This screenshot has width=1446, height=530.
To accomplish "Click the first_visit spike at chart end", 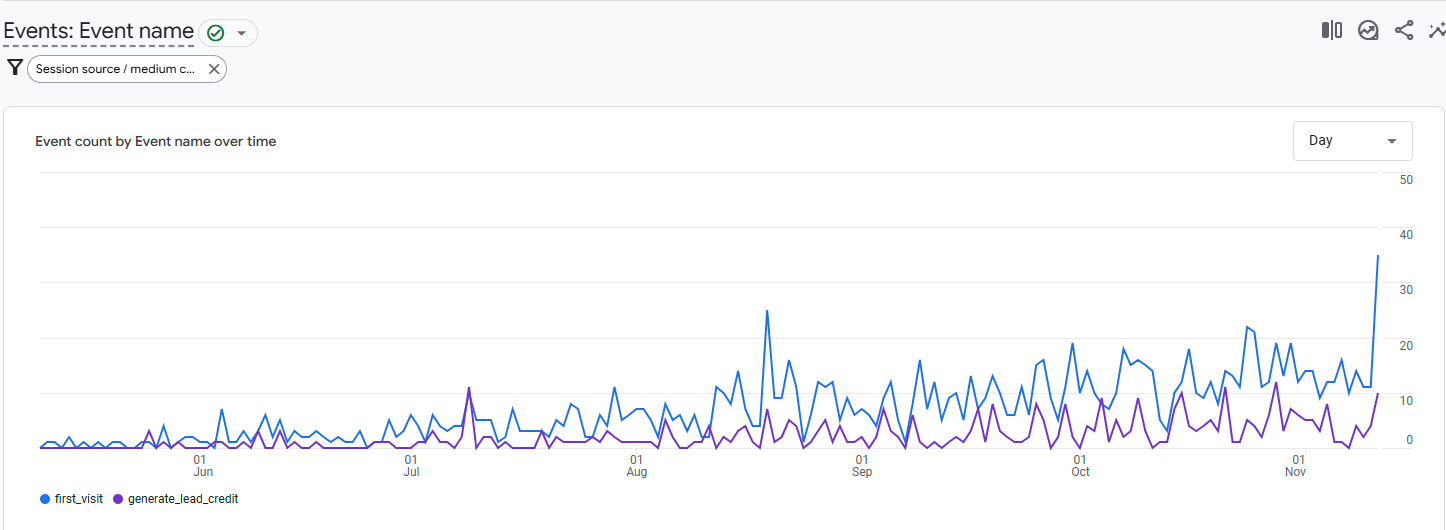I will pyautogui.click(x=1378, y=256).
